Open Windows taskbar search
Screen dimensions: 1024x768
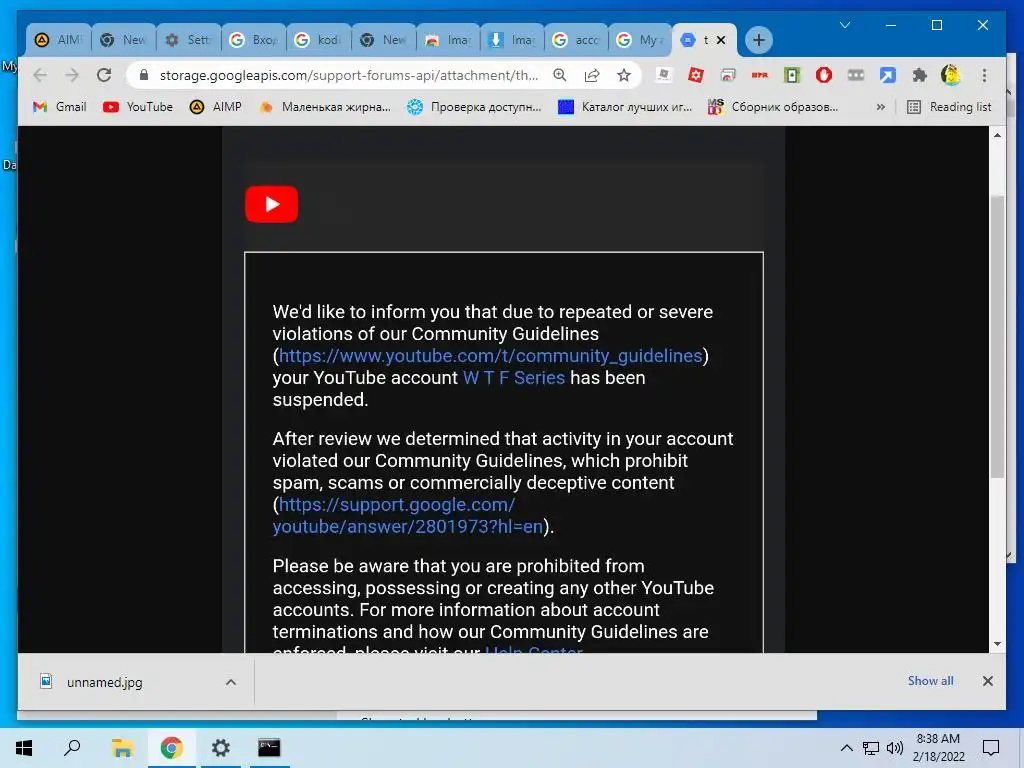pos(72,748)
